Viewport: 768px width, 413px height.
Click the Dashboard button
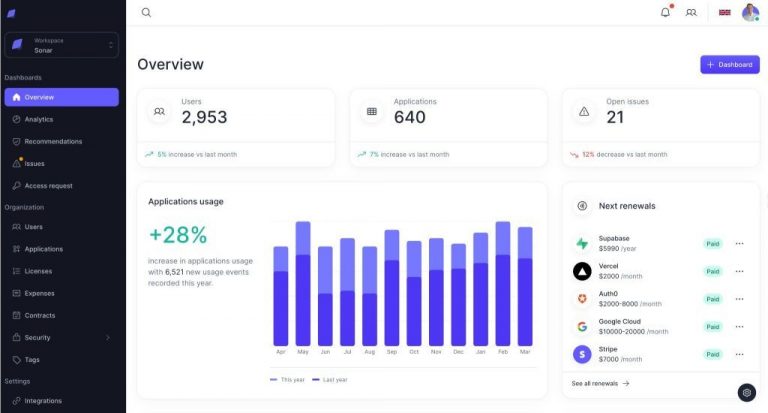(x=729, y=64)
